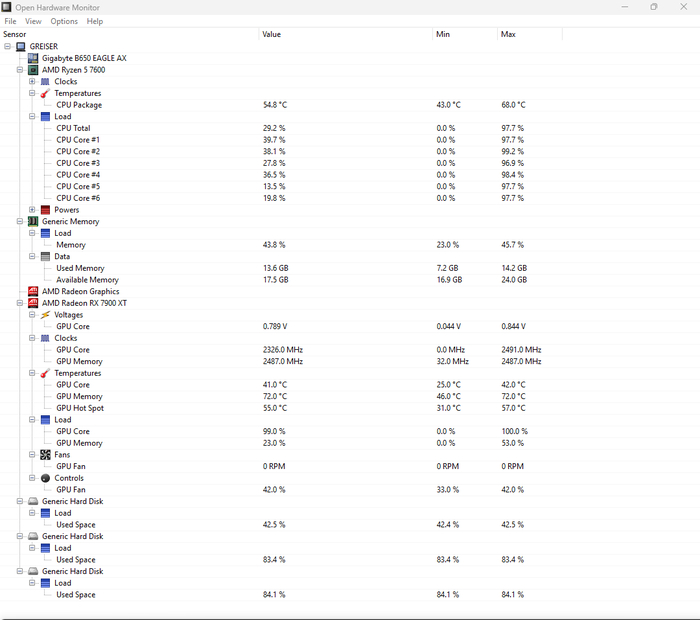
Task: Click the 43.8 % Memory load value
Action: pos(274,245)
